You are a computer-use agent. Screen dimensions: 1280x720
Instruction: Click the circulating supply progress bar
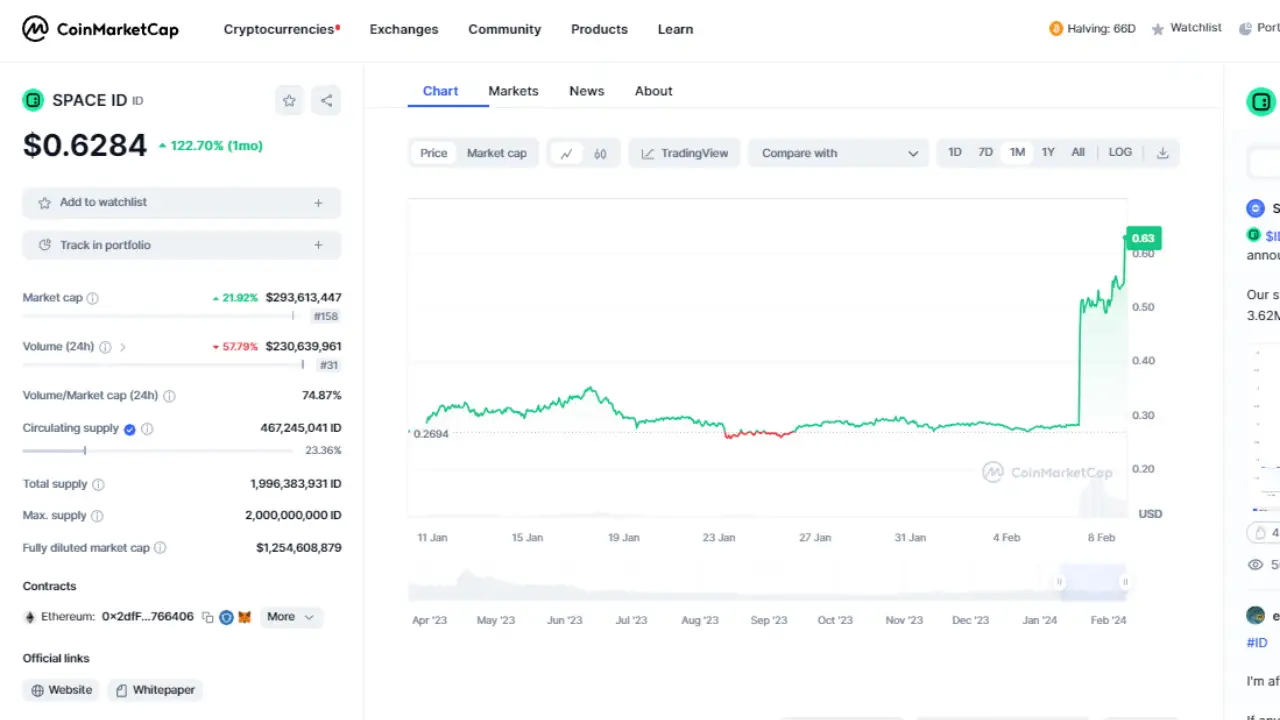point(158,451)
